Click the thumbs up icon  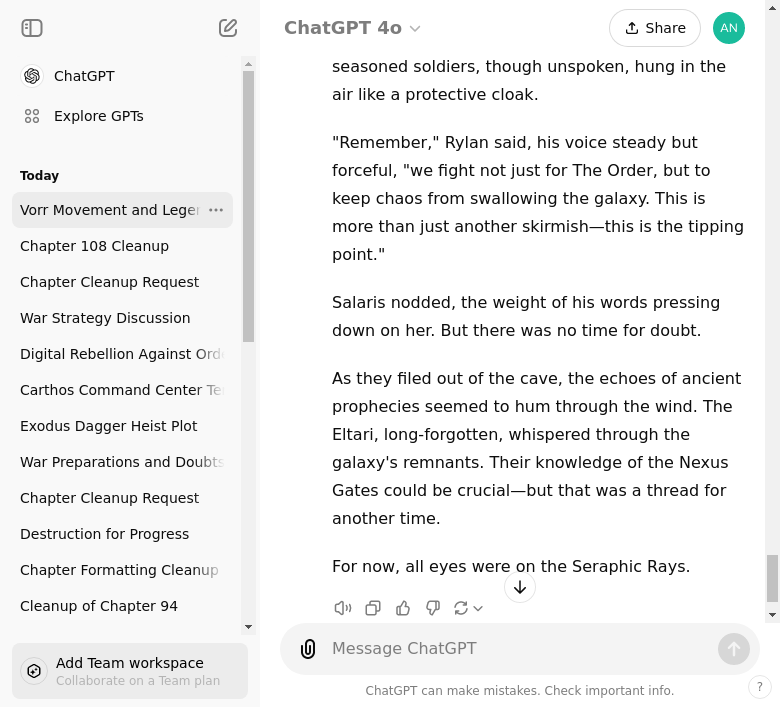point(403,608)
